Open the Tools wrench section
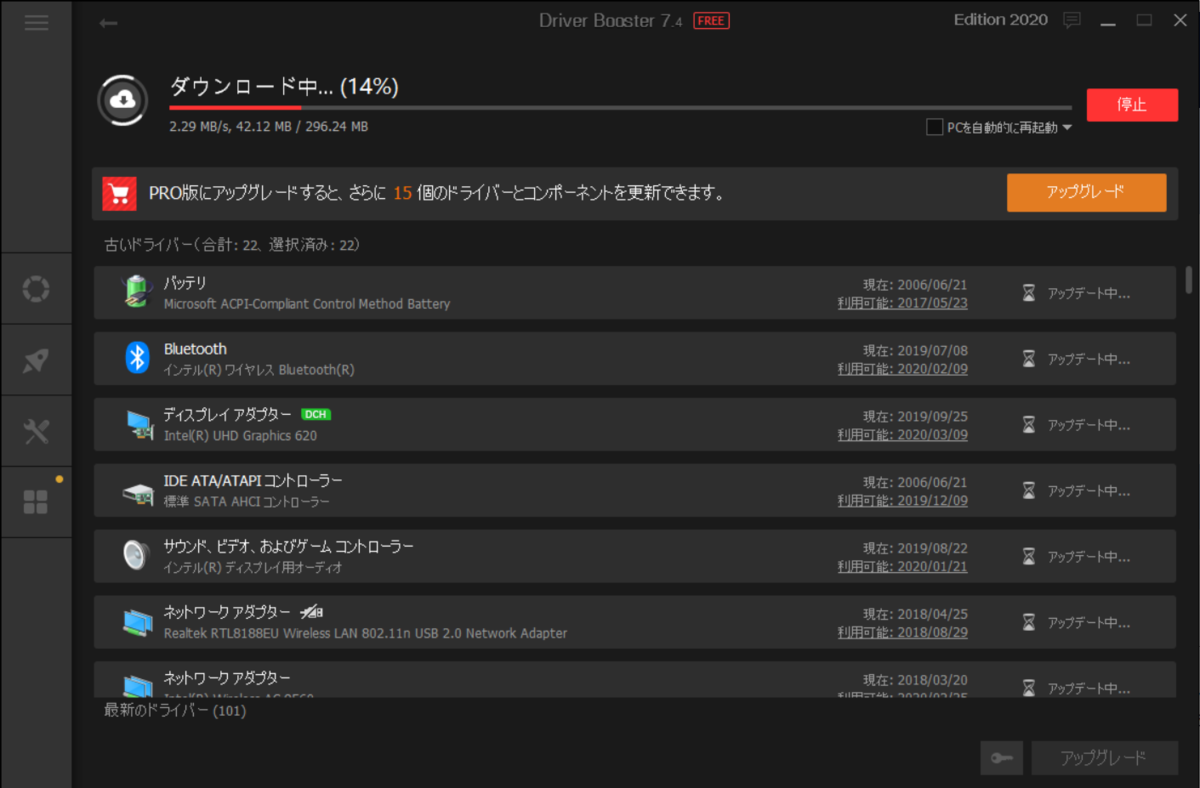 coord(36,431)
